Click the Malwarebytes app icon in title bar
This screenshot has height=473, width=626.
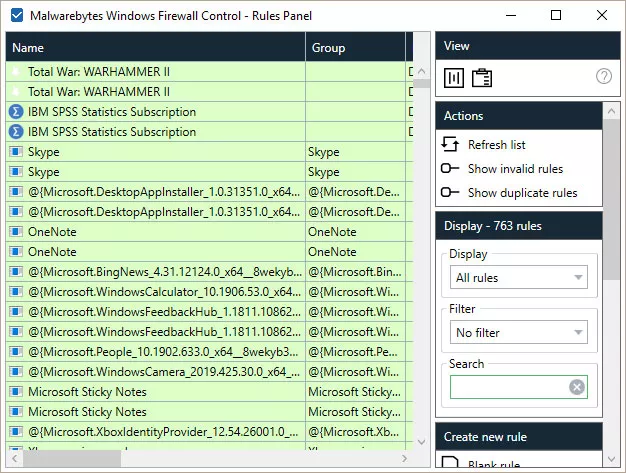point(17,16)
